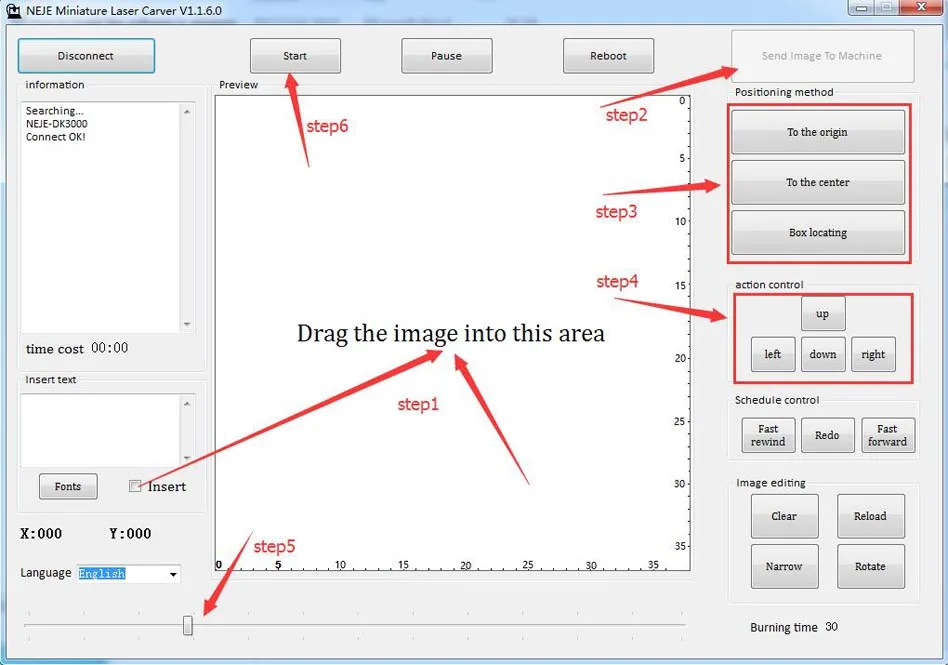
Task: Move laser To the center
Action: coord(817,182)
